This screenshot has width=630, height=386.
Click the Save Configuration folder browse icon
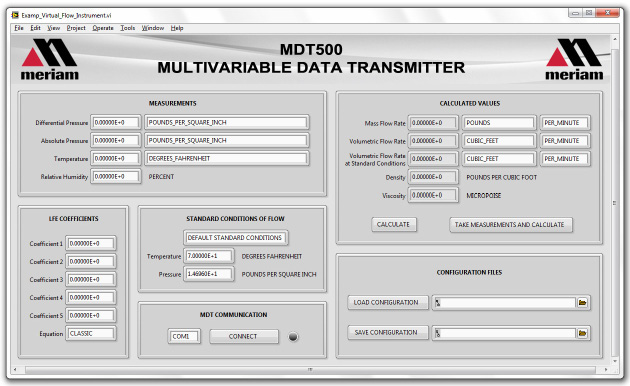tap(582, 333)
